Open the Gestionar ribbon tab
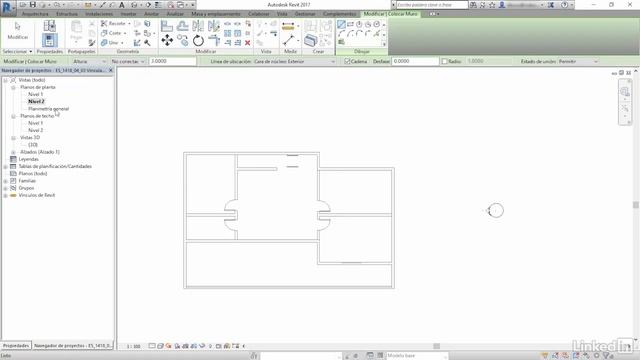The image size is (640, 360). coord(305,14)
